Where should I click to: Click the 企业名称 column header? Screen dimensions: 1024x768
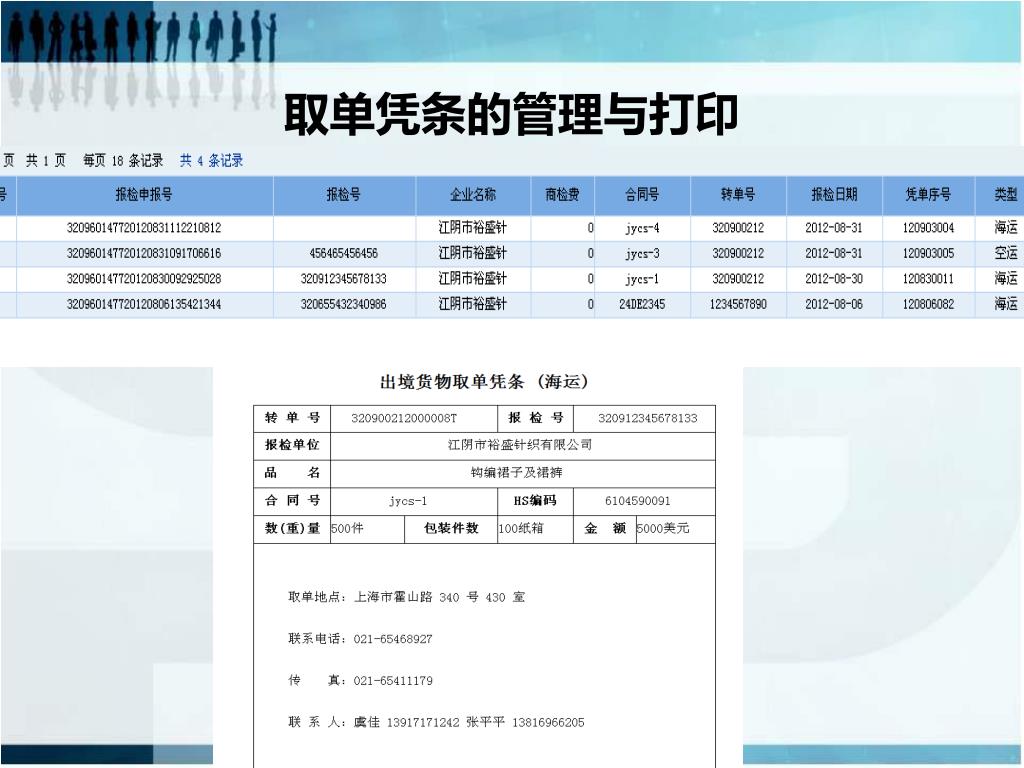point(473,195)
